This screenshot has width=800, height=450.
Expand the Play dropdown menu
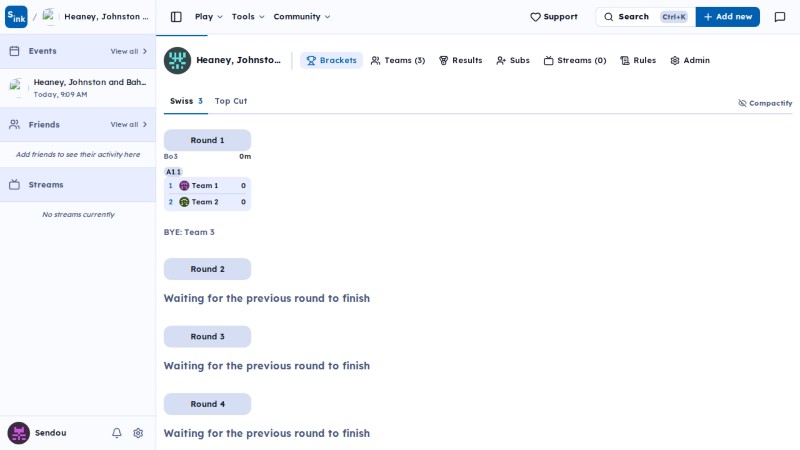point(209,17)
